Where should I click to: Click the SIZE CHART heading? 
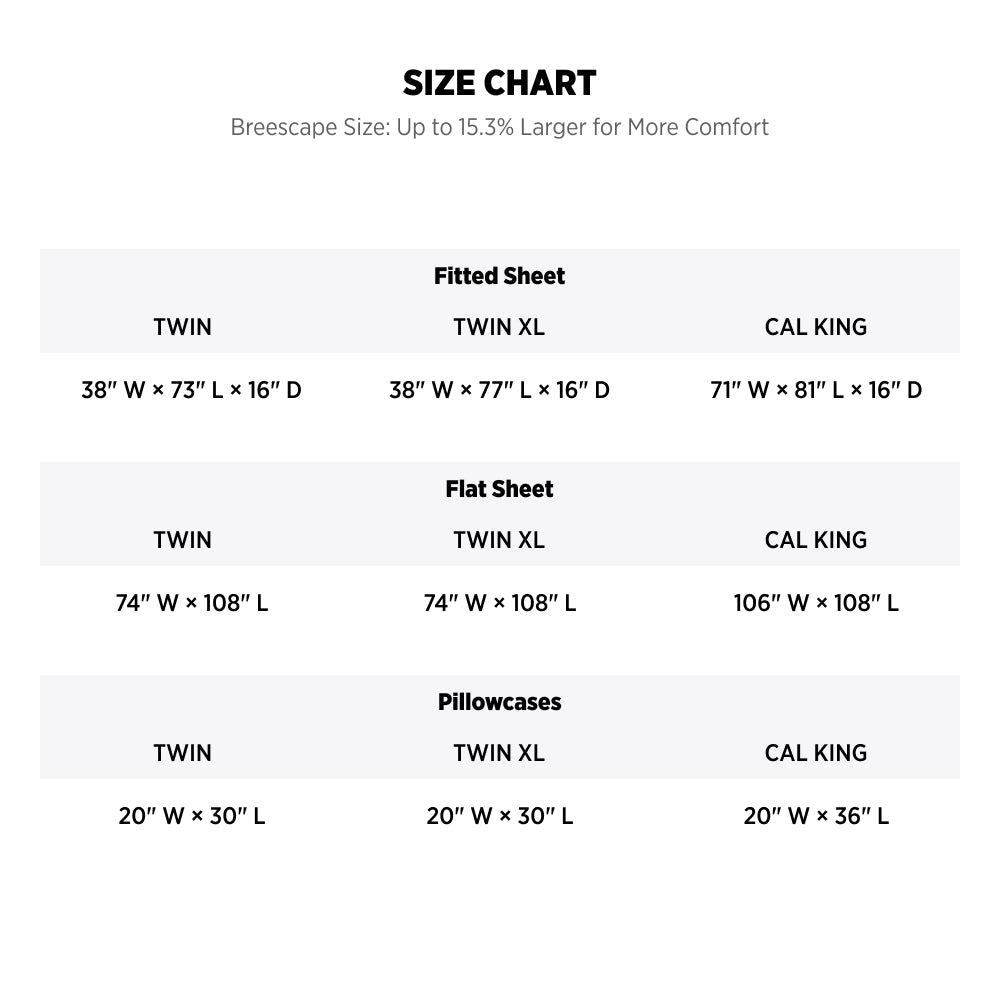499,83
